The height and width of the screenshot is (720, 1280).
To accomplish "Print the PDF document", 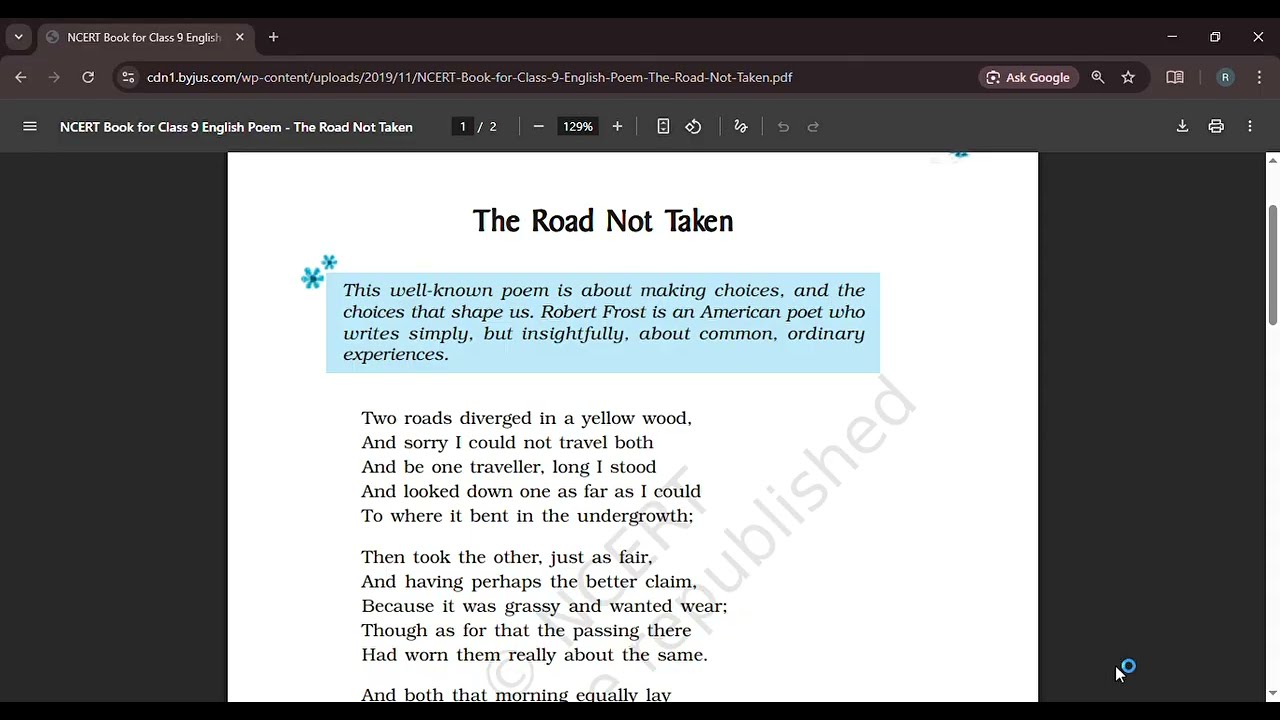I will click(x=1216, y=127).
